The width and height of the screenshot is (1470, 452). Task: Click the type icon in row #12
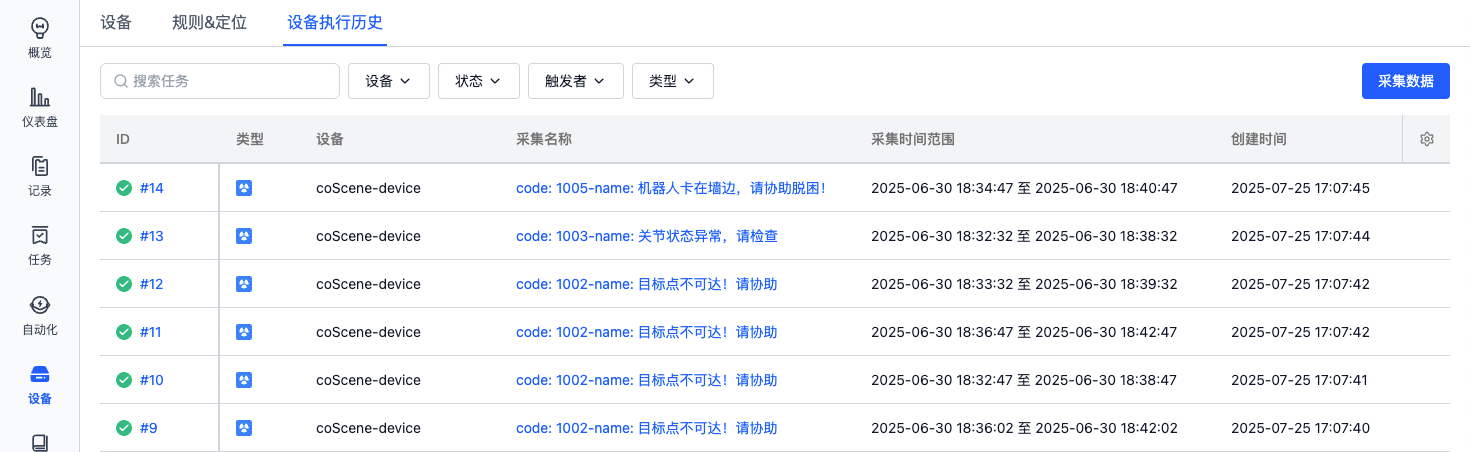244,284
